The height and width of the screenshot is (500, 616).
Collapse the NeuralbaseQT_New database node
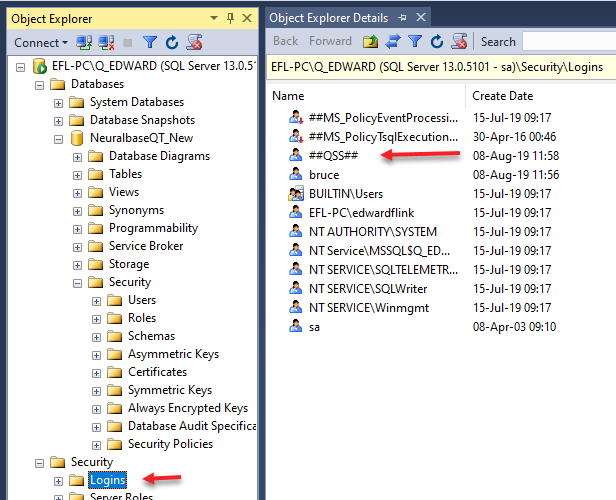pos(58,139)
